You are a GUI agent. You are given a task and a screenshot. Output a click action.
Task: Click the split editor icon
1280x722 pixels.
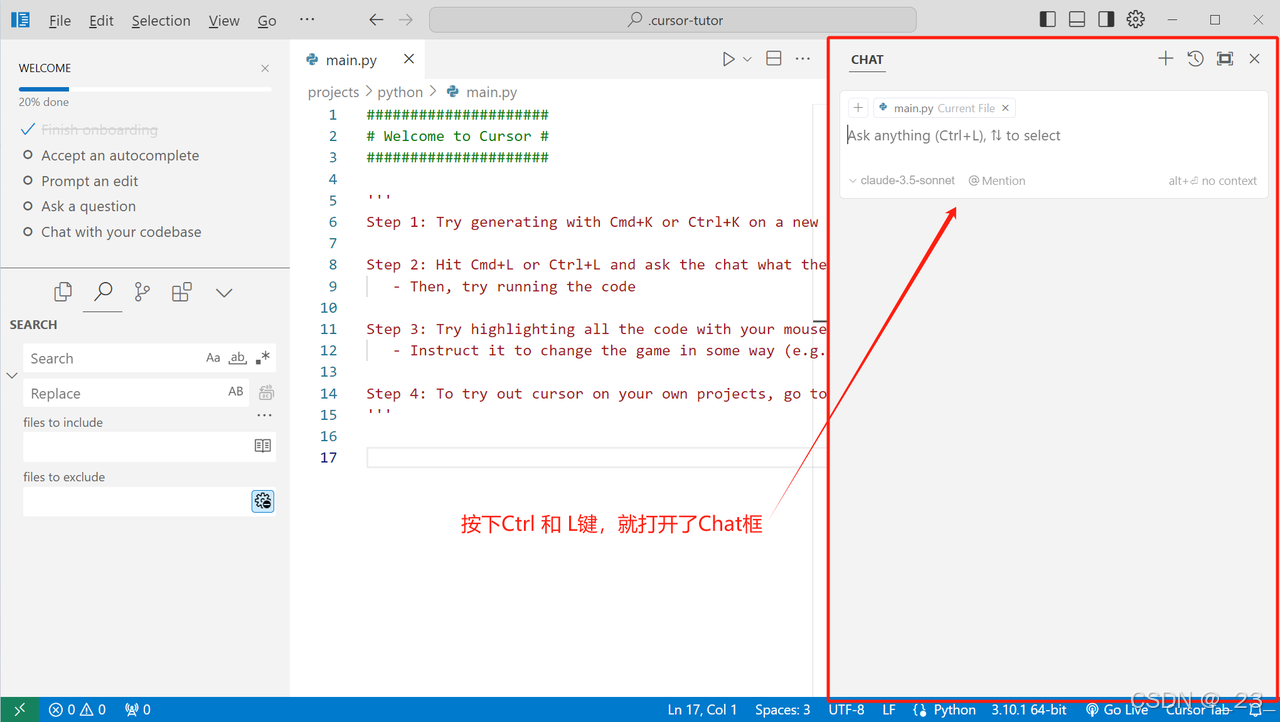(x=773, y=60)
